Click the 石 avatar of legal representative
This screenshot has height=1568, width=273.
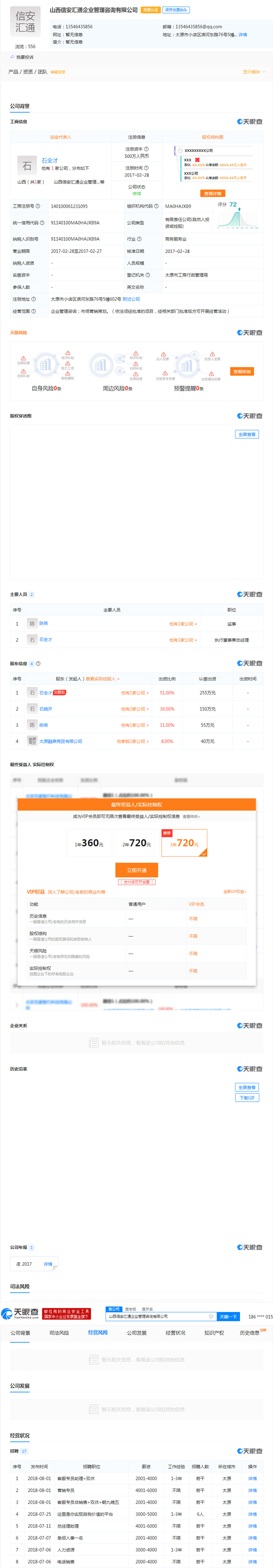point(27,165)
